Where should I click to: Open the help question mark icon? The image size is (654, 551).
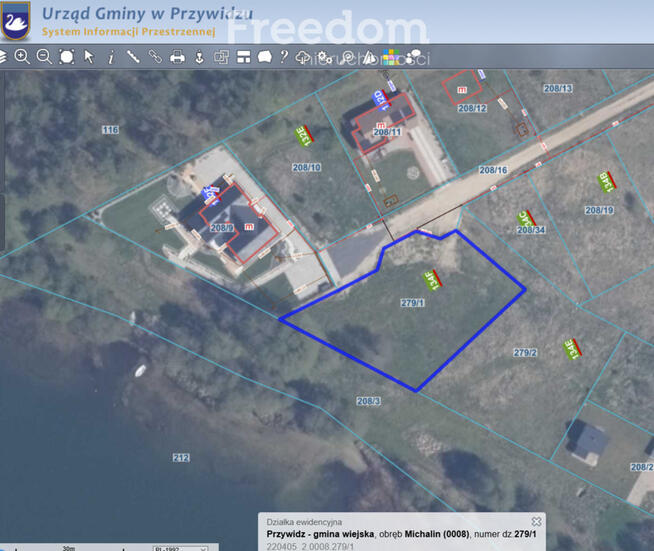[285, 57]
